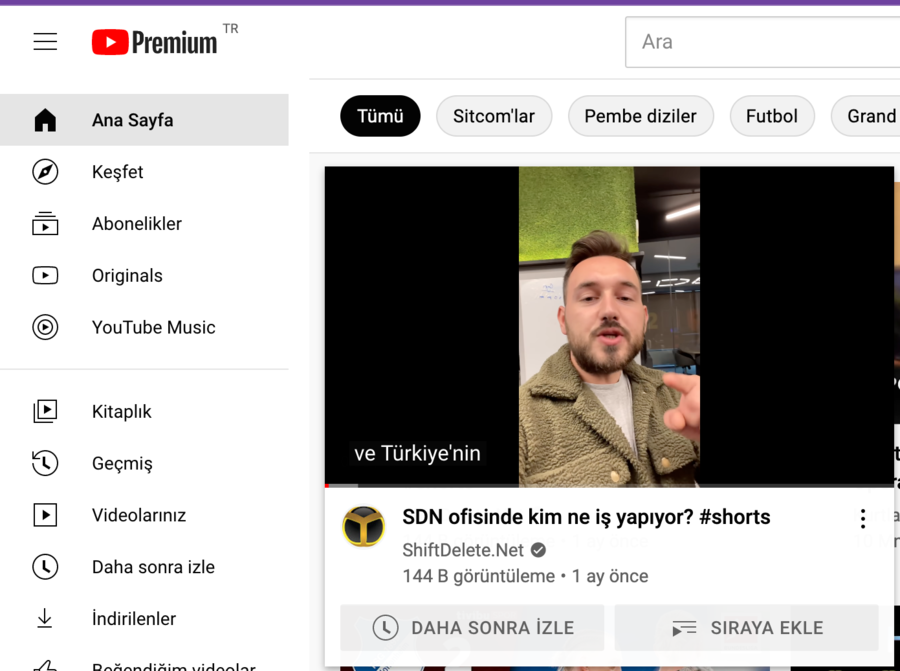Click the DAHA SONRA İZLE button
900x671 pixels.
click(472, 627)
